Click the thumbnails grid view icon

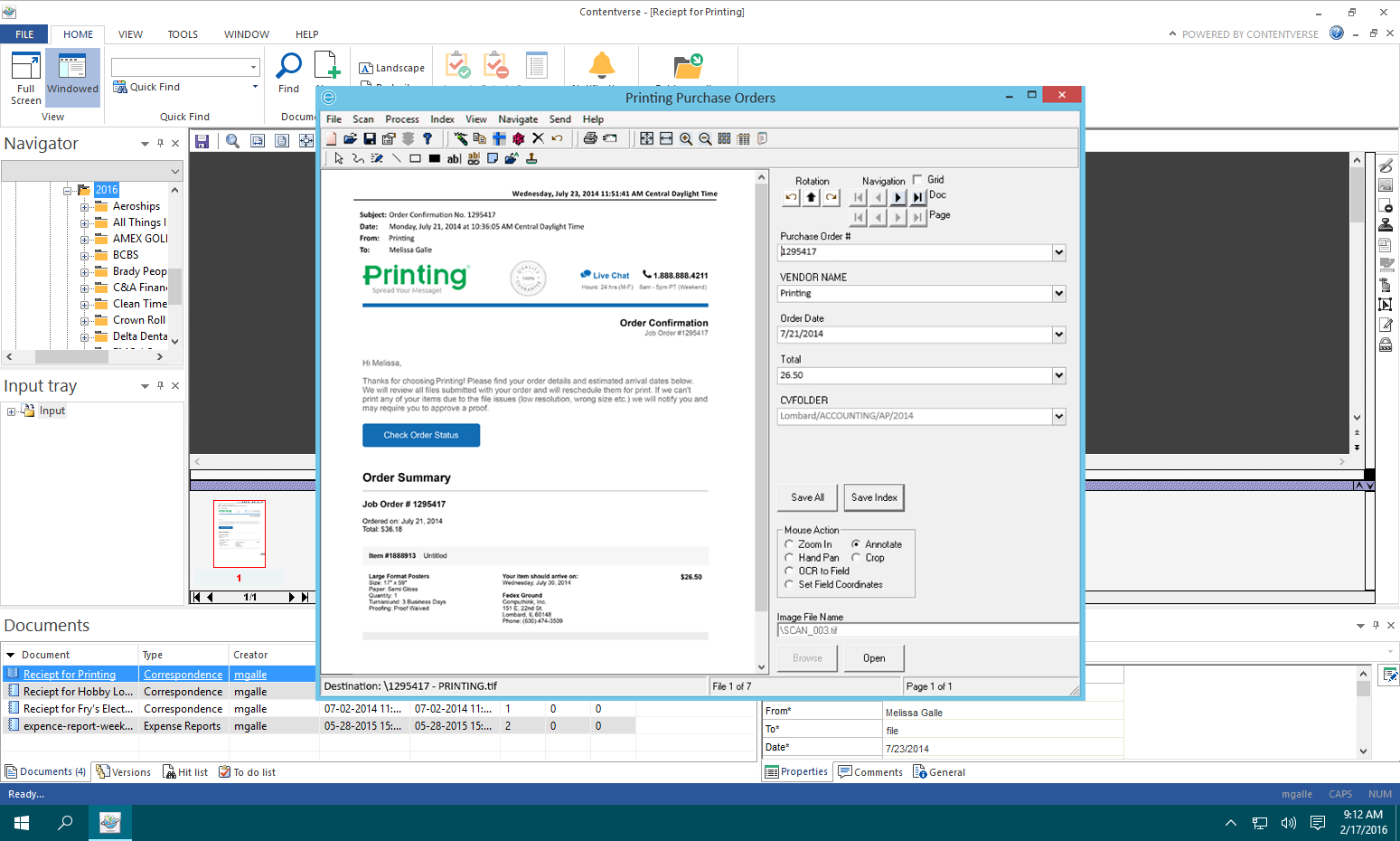coord(724,138)
